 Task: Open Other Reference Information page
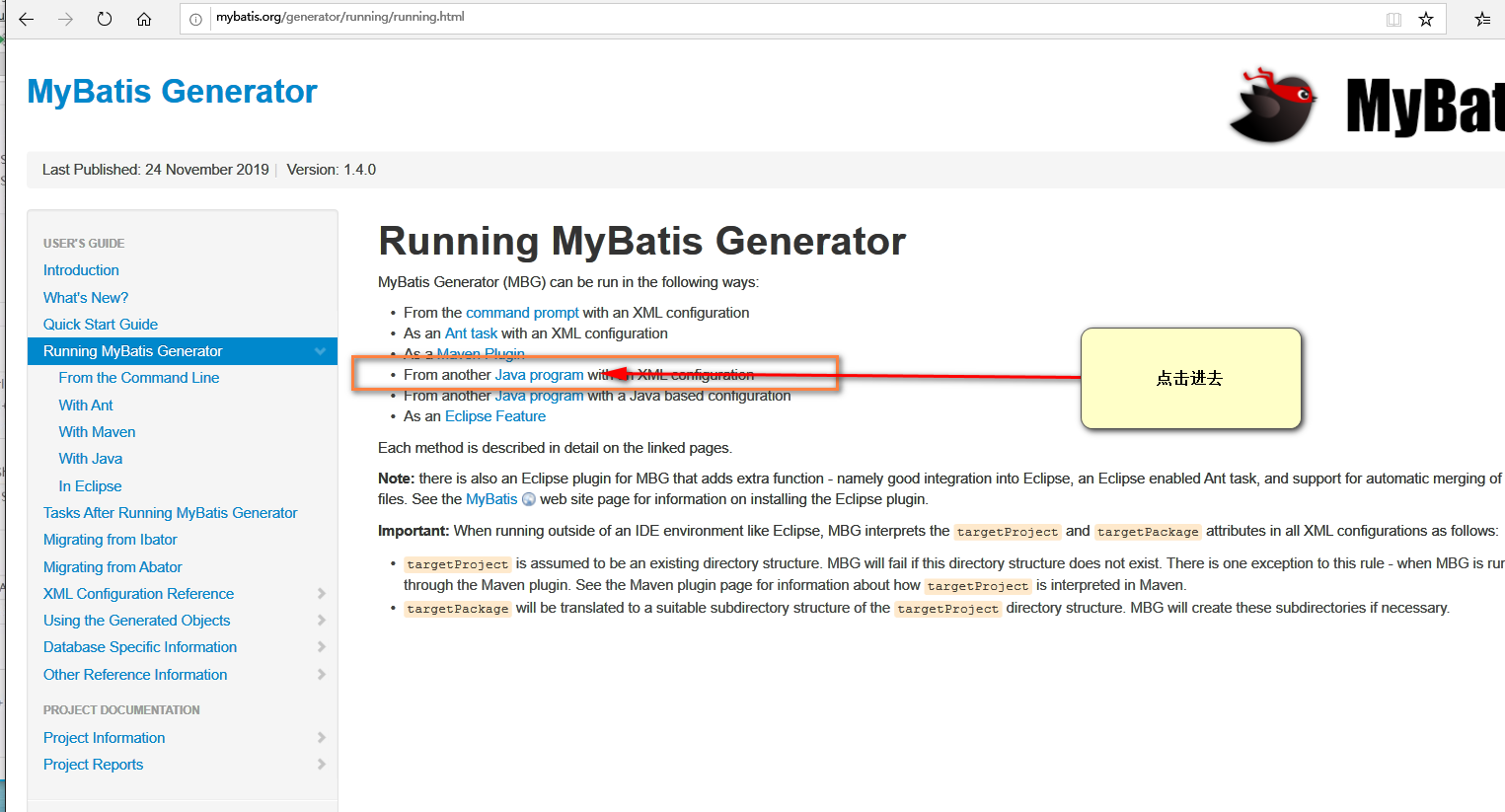pos(135,675)
